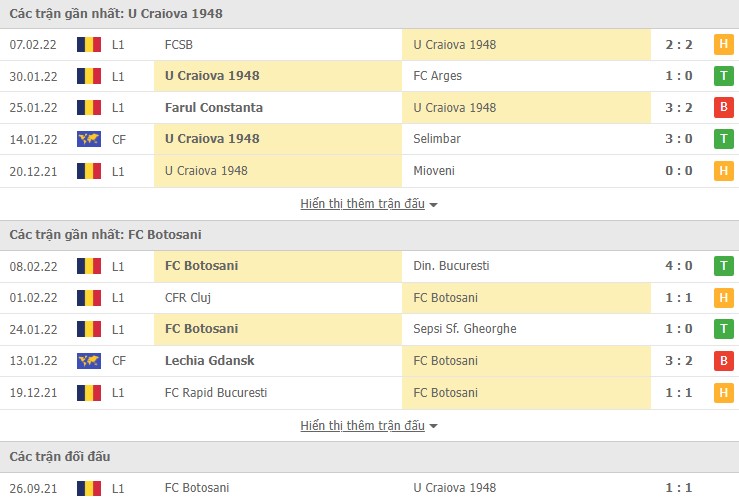Click world flag icon in 14.01.22 Selimbar row
Viewport: 739px width, 504px height.
[89, 139]
